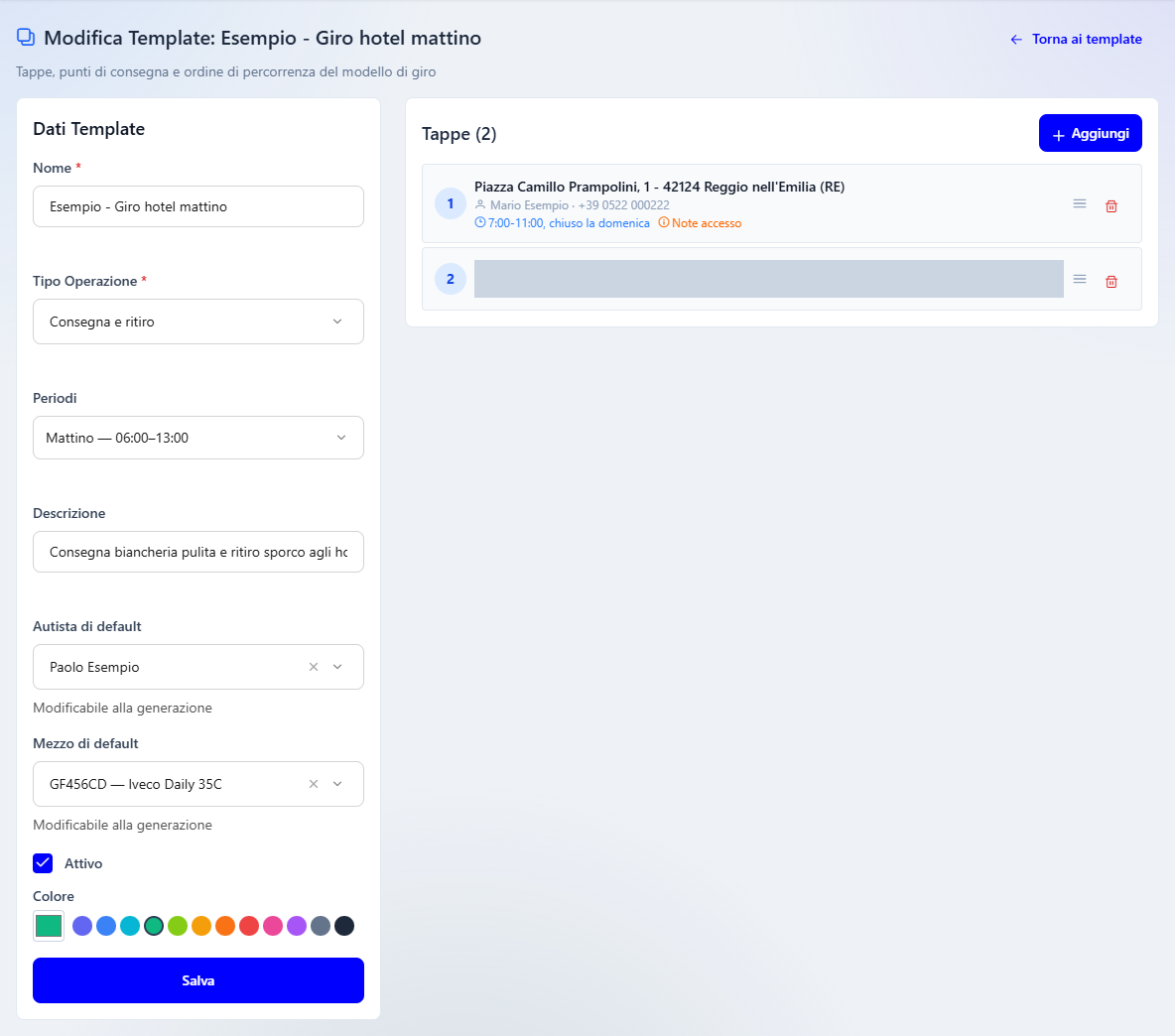This screenshot has height=1036, width=1175.
Task: Pick the pink color circle
Action: point(273,926)
